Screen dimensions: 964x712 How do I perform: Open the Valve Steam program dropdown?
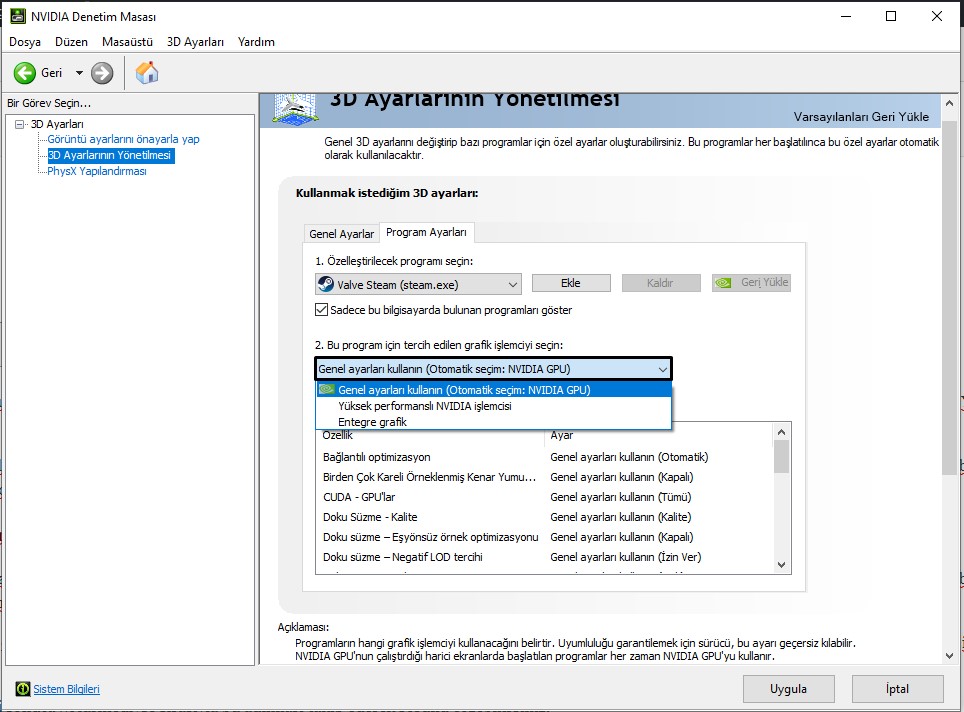pos(512,285)
